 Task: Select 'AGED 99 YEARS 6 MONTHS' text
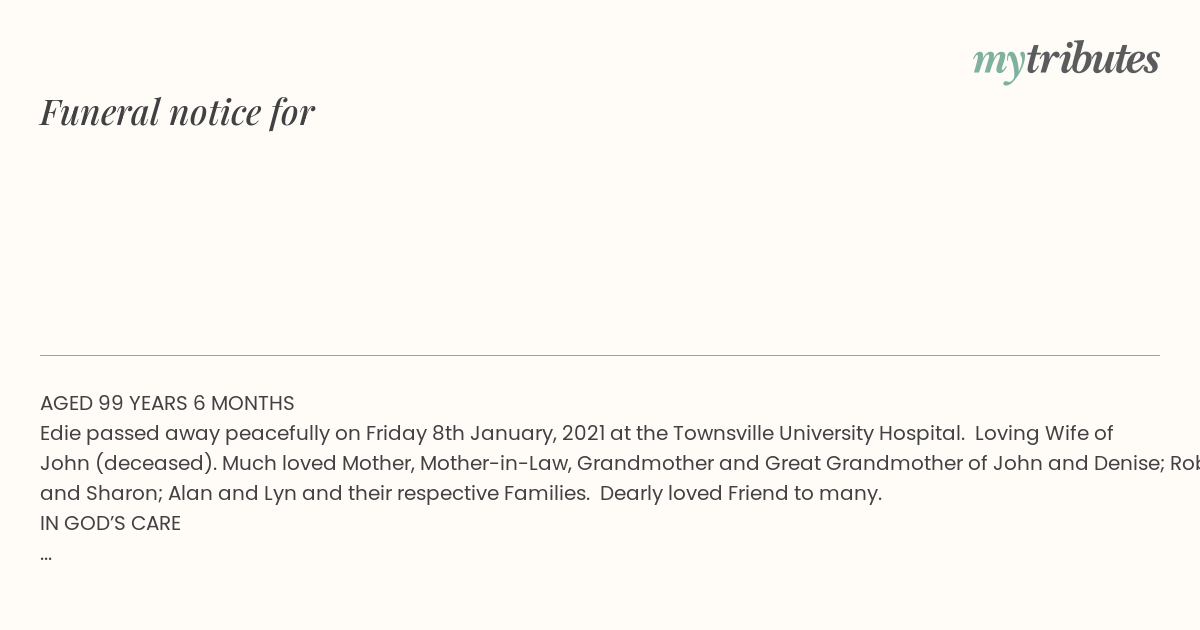pyautogui.click(x=167, y=404)
